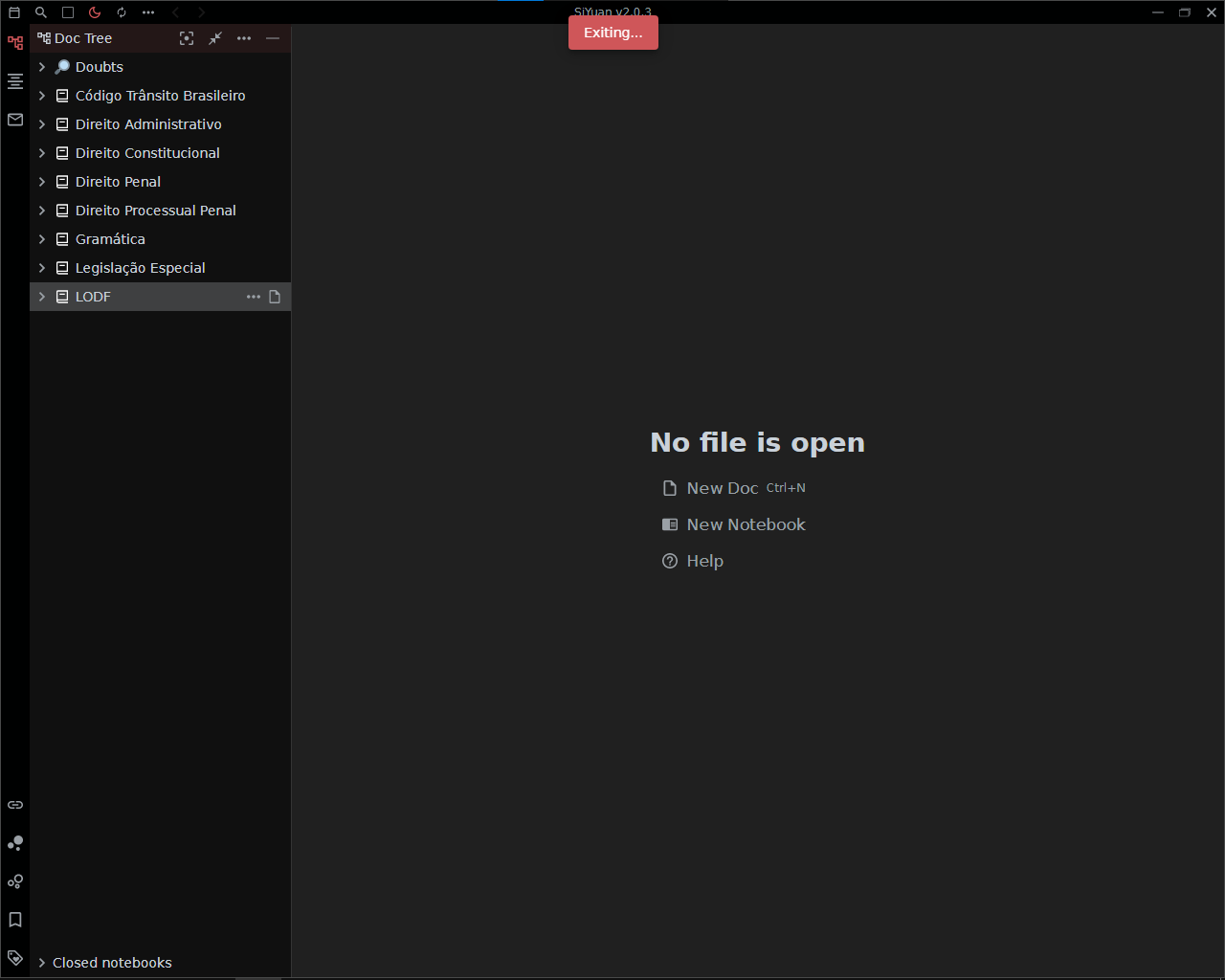Toggle dark mode with the moon icon

(x=94, y=11)
